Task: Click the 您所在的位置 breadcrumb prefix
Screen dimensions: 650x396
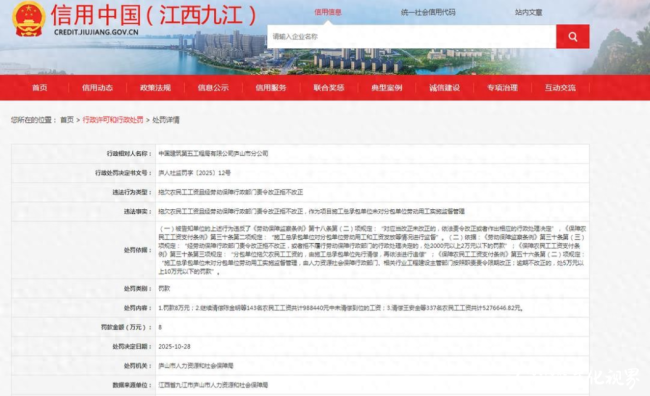Action: point(33,120)
